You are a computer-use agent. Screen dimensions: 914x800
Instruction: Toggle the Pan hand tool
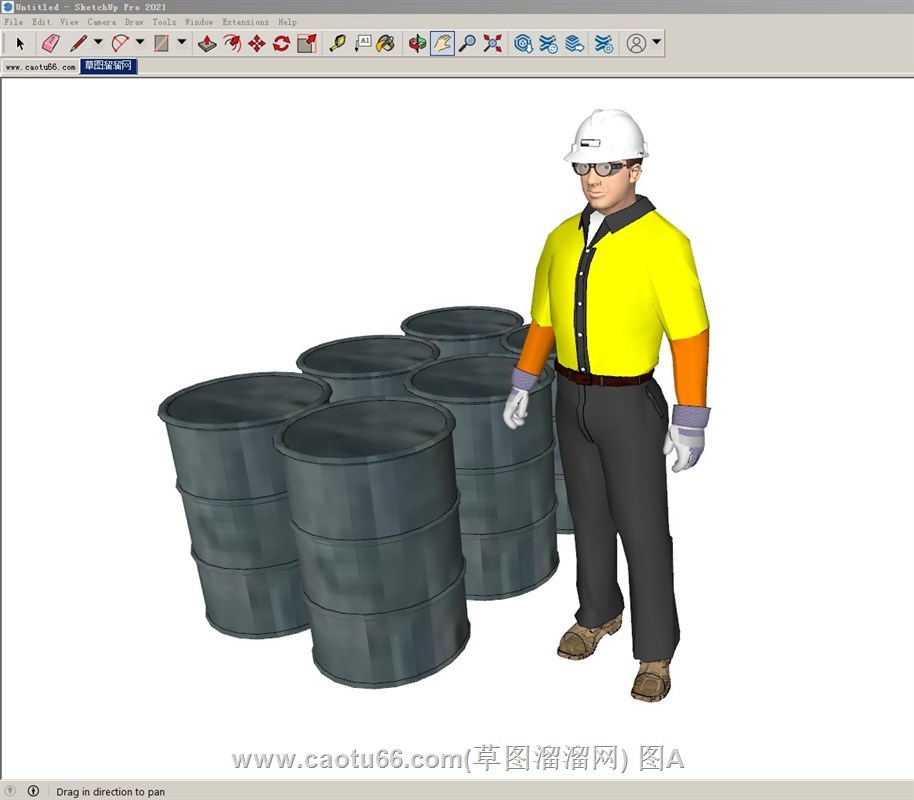point(442,43)
